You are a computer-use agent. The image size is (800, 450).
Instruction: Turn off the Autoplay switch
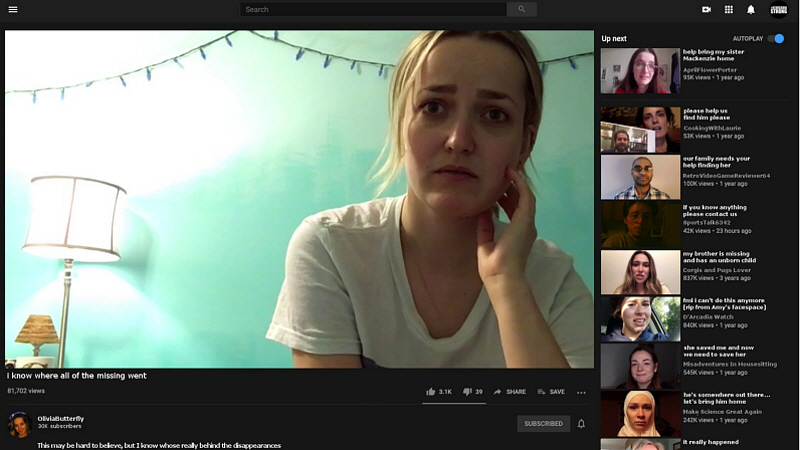click(776, 38)
